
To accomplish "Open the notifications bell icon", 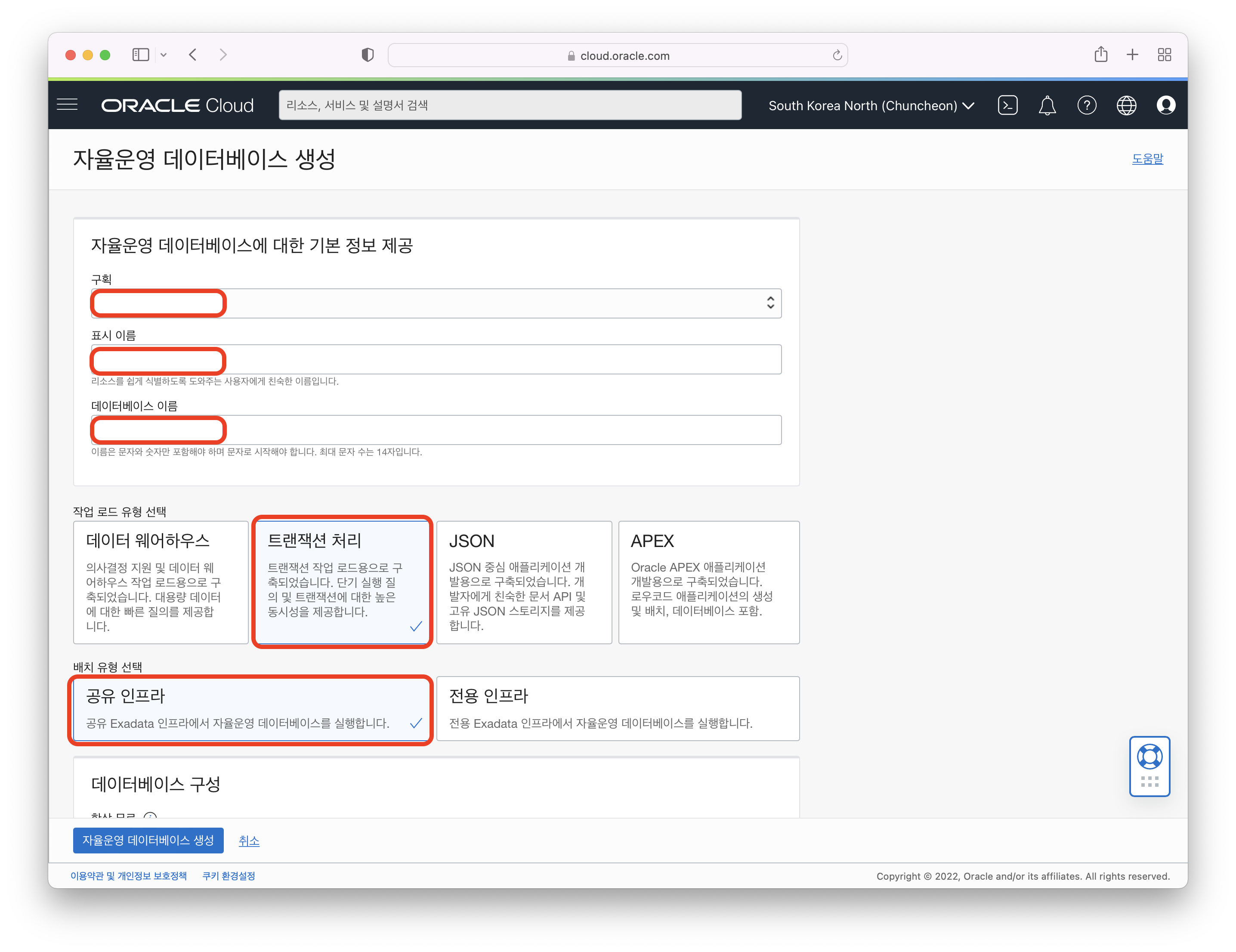I will (1047, 105).
